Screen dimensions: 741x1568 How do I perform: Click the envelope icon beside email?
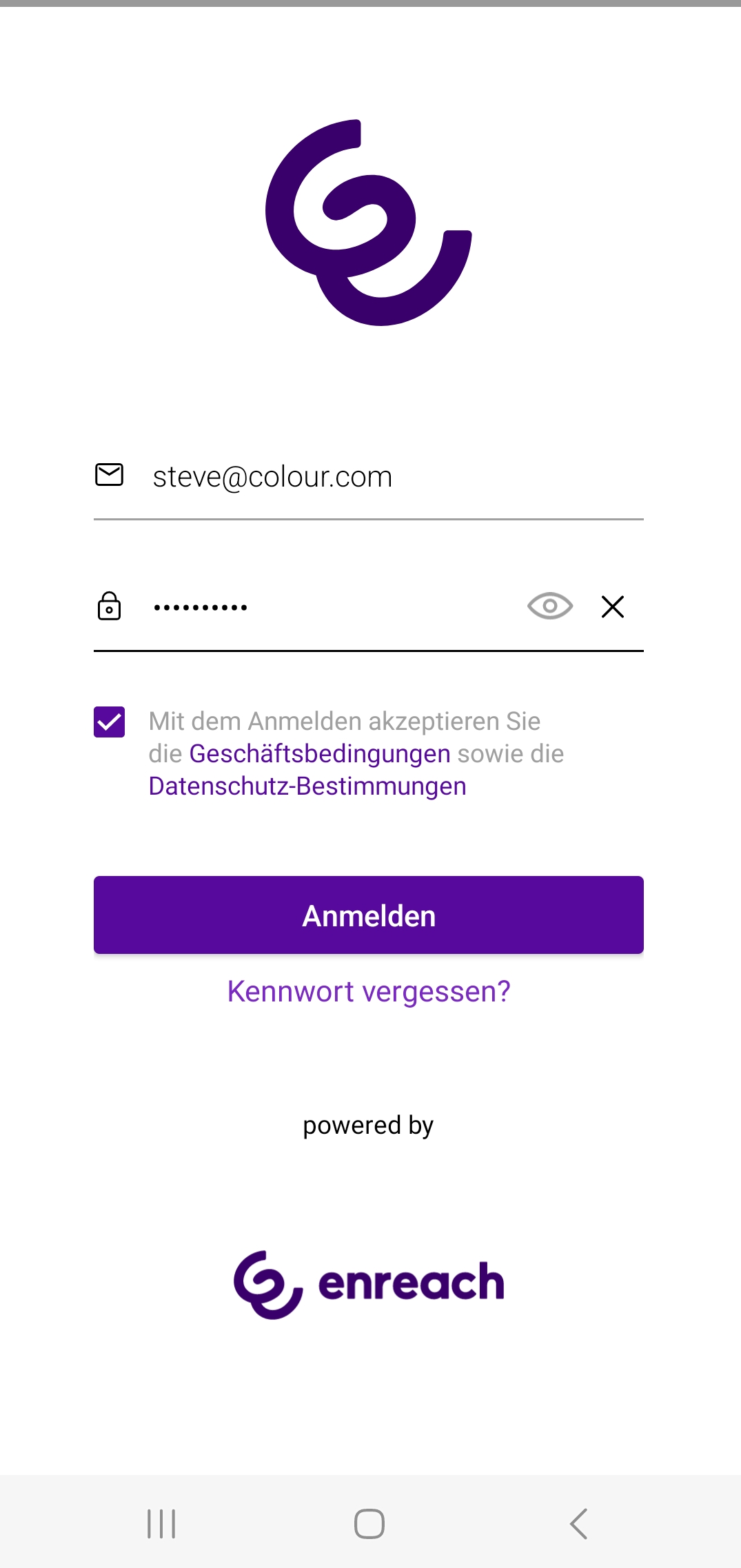tap(109, 475)
